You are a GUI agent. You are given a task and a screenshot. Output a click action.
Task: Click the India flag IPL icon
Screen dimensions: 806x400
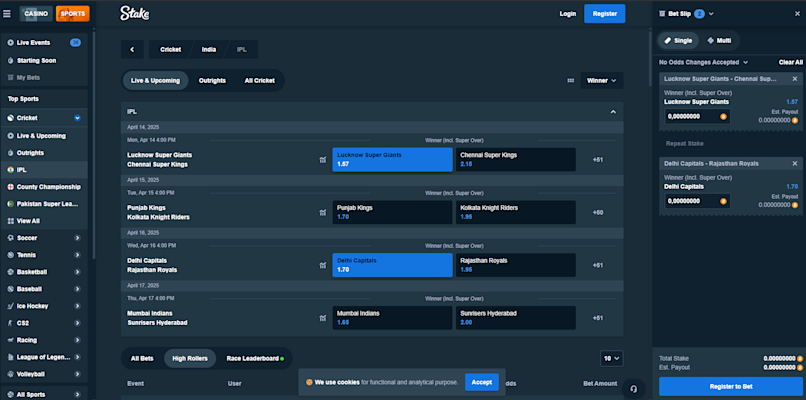11,170
